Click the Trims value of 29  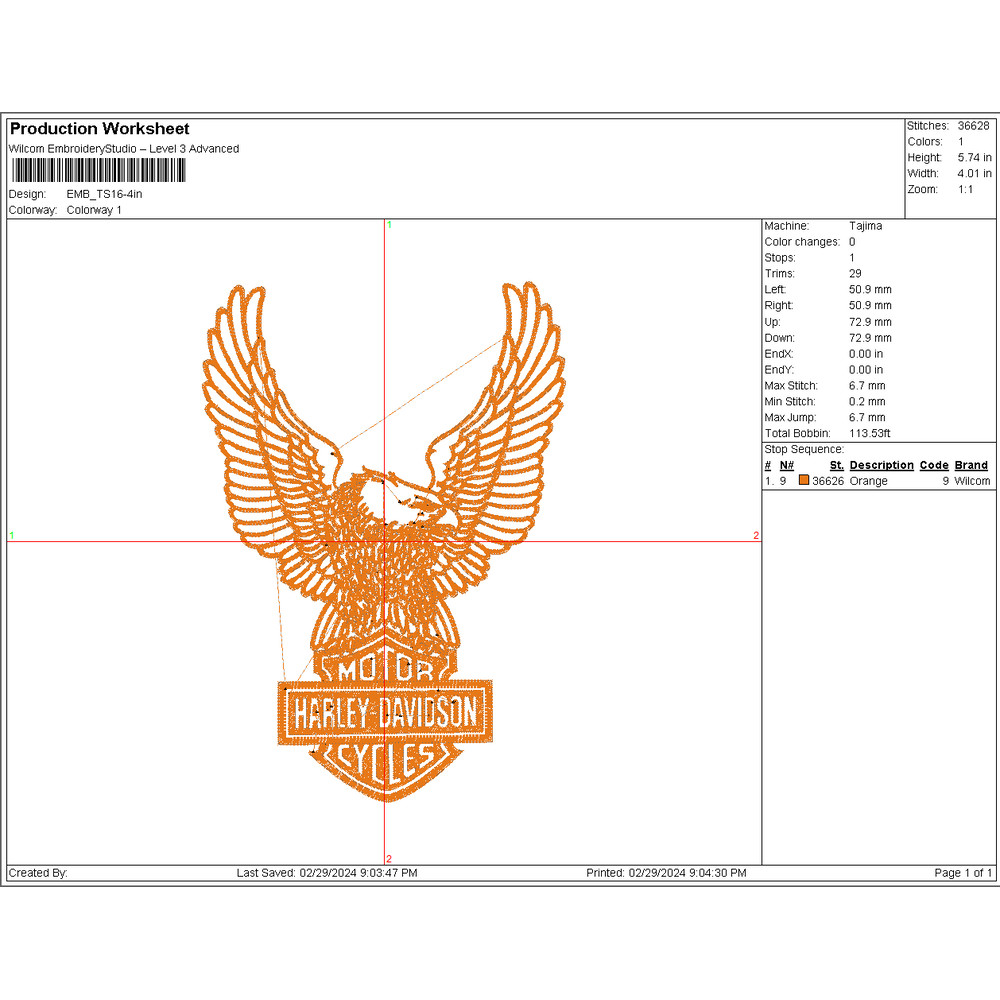click(853, 273)
